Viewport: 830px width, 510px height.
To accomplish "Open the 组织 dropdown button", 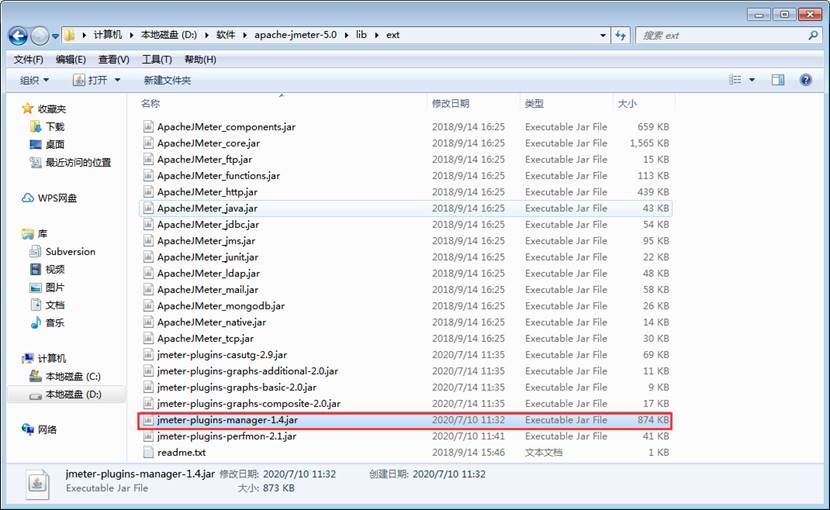I will tap(34, 80).
